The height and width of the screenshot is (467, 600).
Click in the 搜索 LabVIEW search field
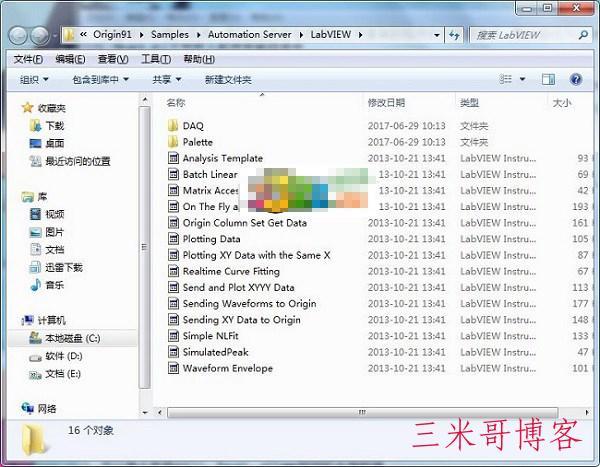pyautogui.click(x=524, y=35)
